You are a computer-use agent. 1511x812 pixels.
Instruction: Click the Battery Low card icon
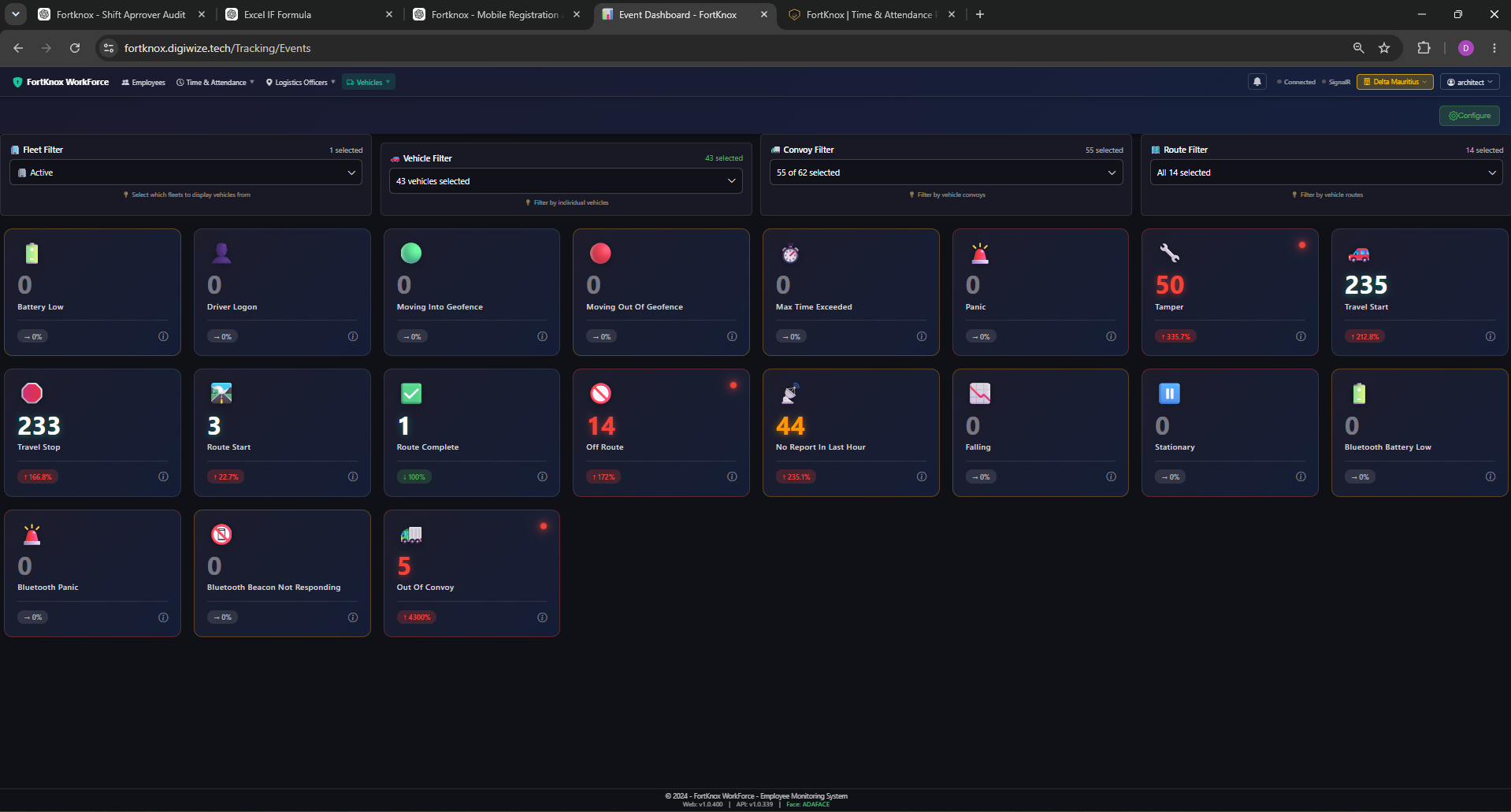[32, 253]
